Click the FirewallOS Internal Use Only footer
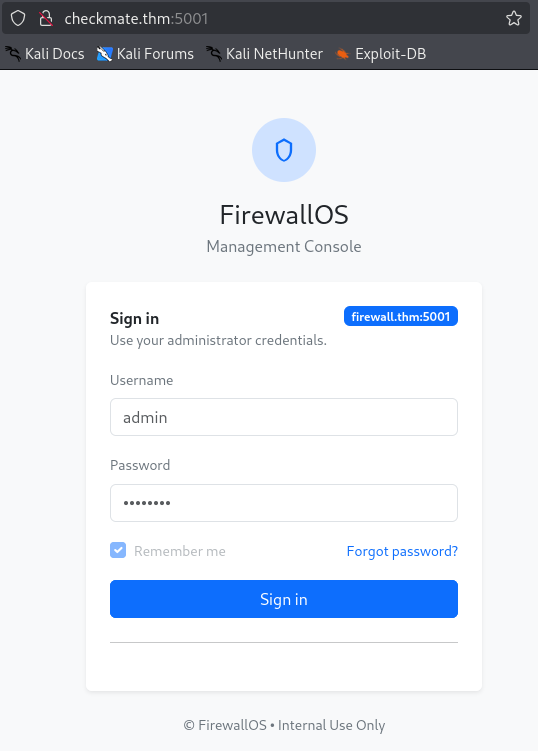The width and height of the screenshot is (538, 751). 284,725
